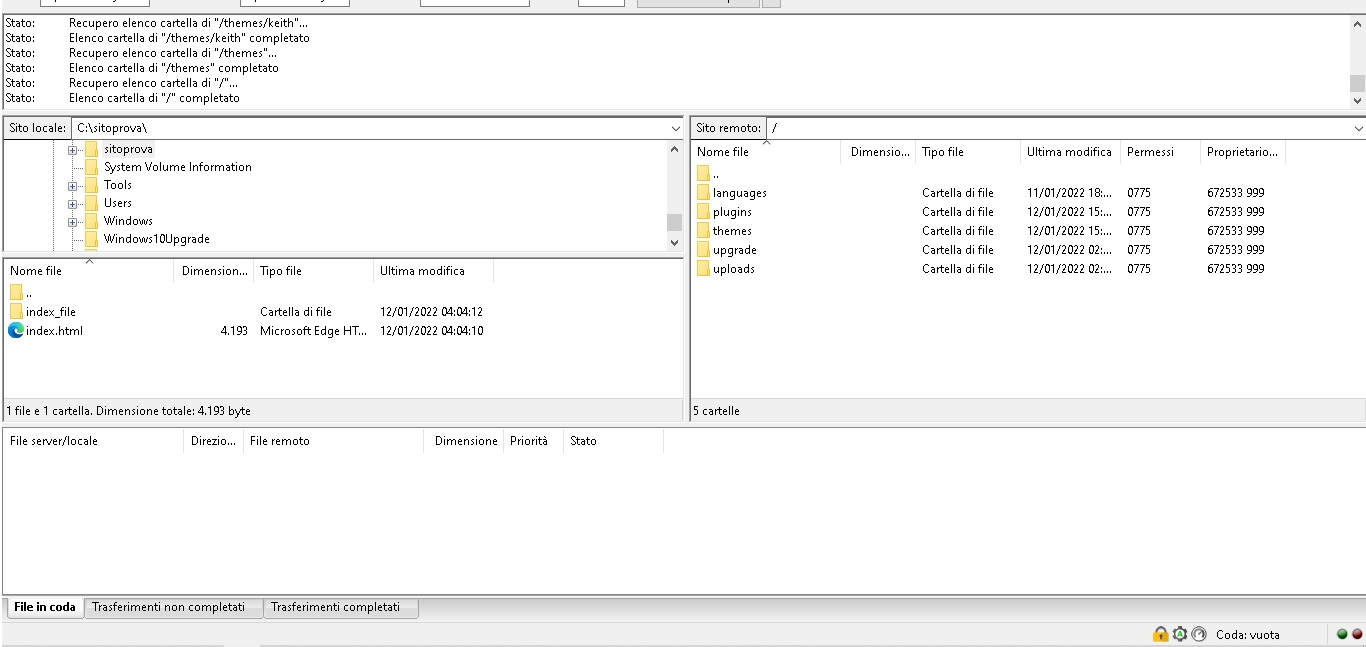Click the log pane scroll-down arrow

(x=1357, y=100)
